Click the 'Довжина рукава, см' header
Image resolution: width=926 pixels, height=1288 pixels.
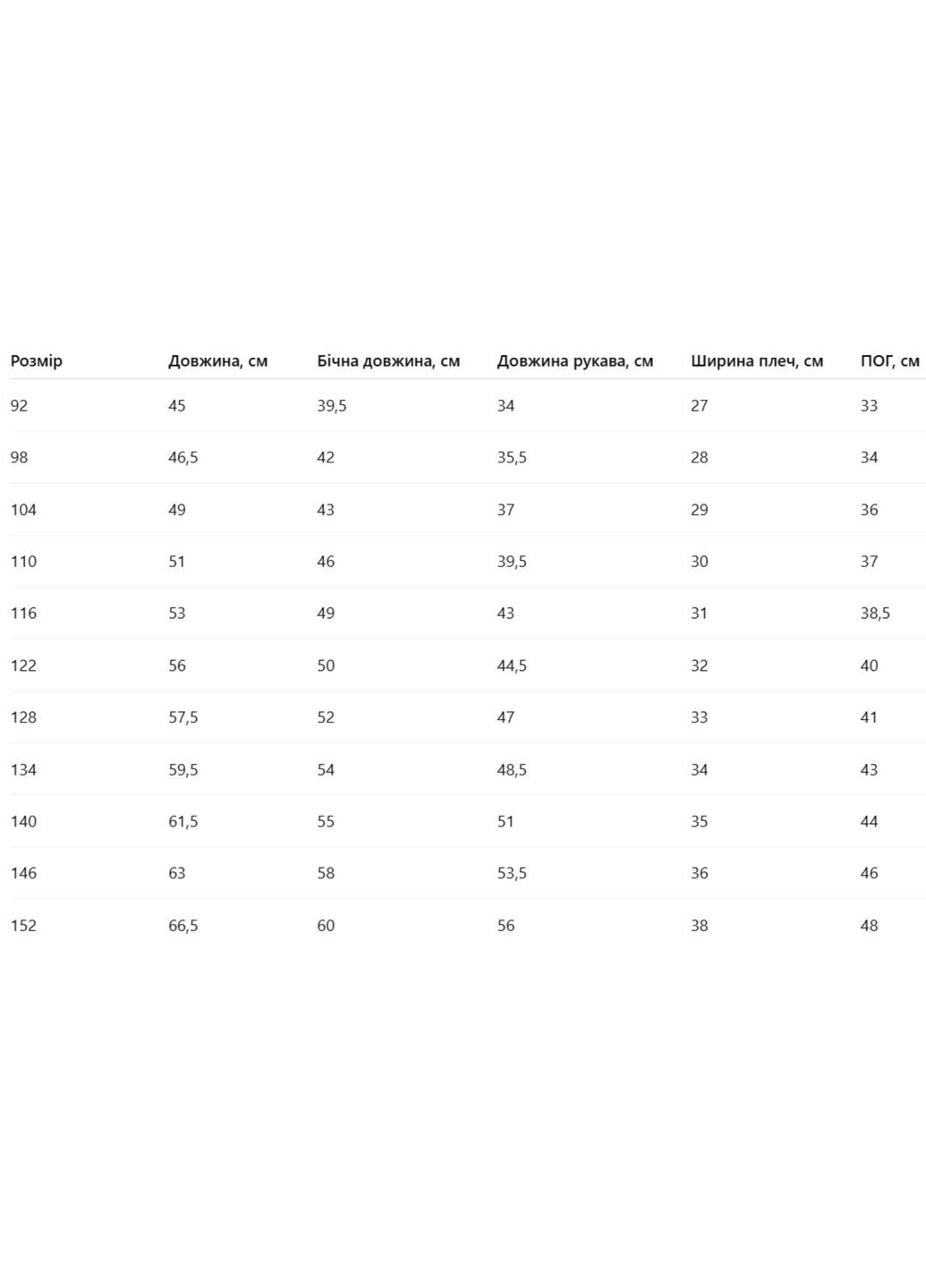(x=575, y=361)
